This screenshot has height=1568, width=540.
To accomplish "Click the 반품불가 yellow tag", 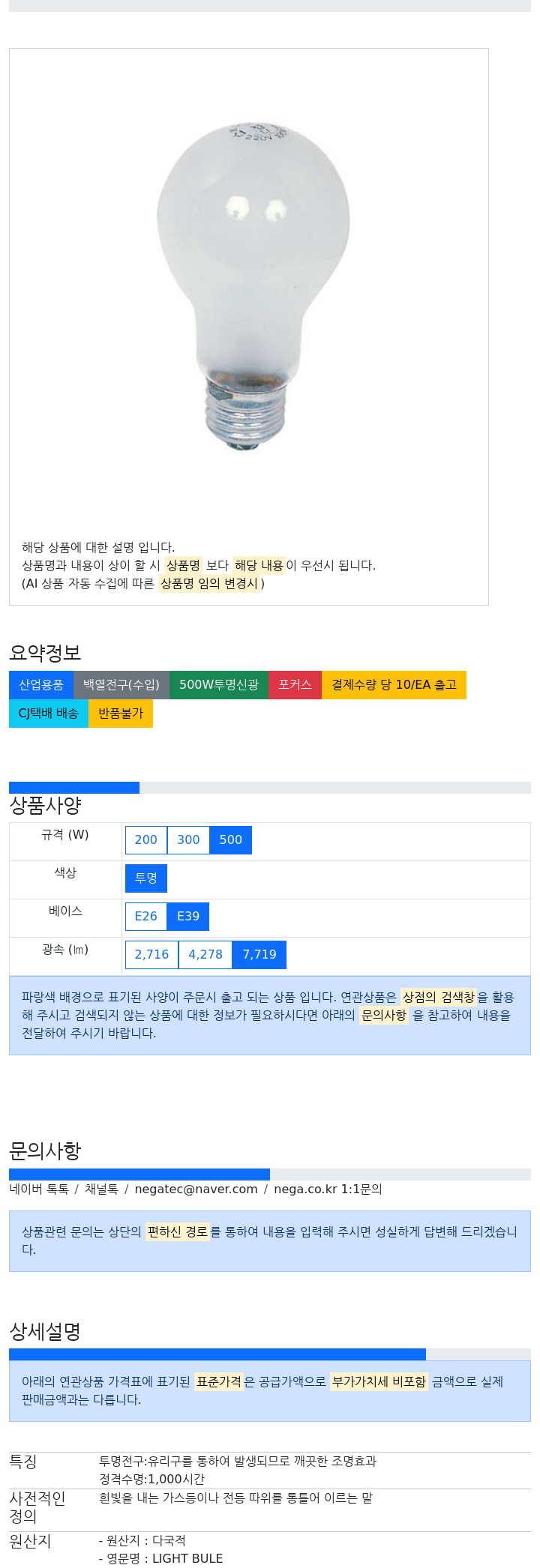I will tap(121, 714).
